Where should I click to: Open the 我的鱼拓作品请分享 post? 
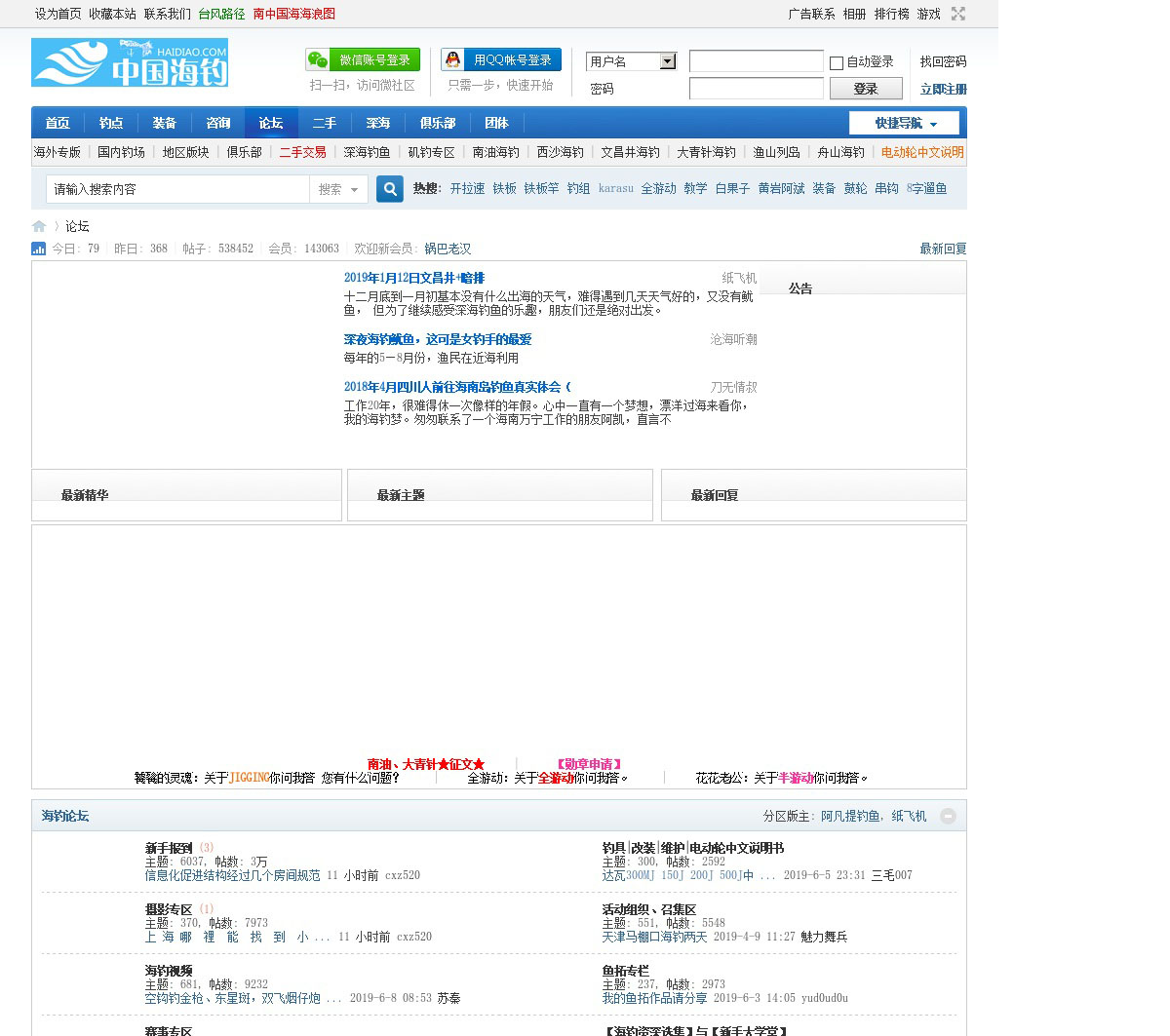pos(654,998)
